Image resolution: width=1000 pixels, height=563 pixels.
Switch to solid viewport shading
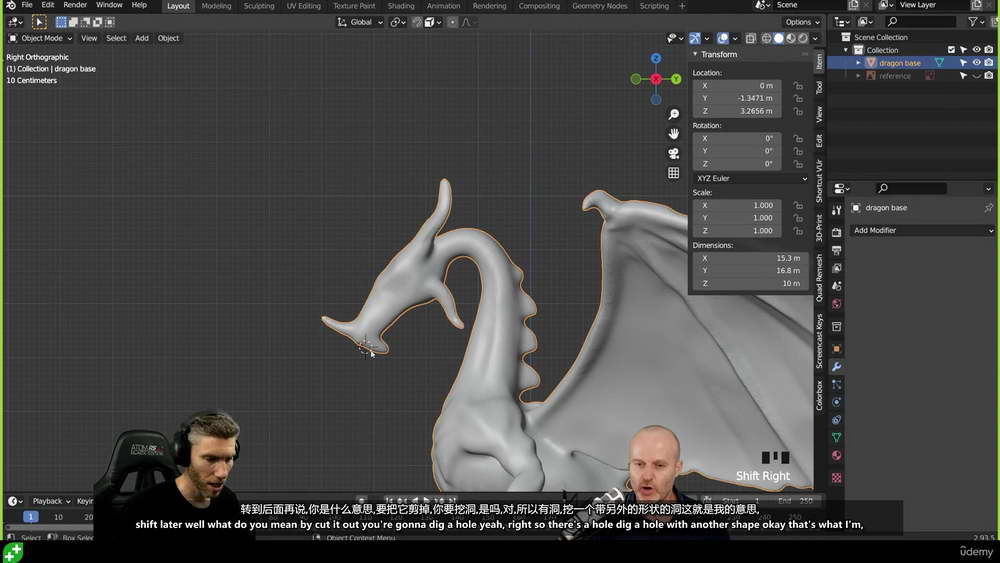tap(779, 39)
